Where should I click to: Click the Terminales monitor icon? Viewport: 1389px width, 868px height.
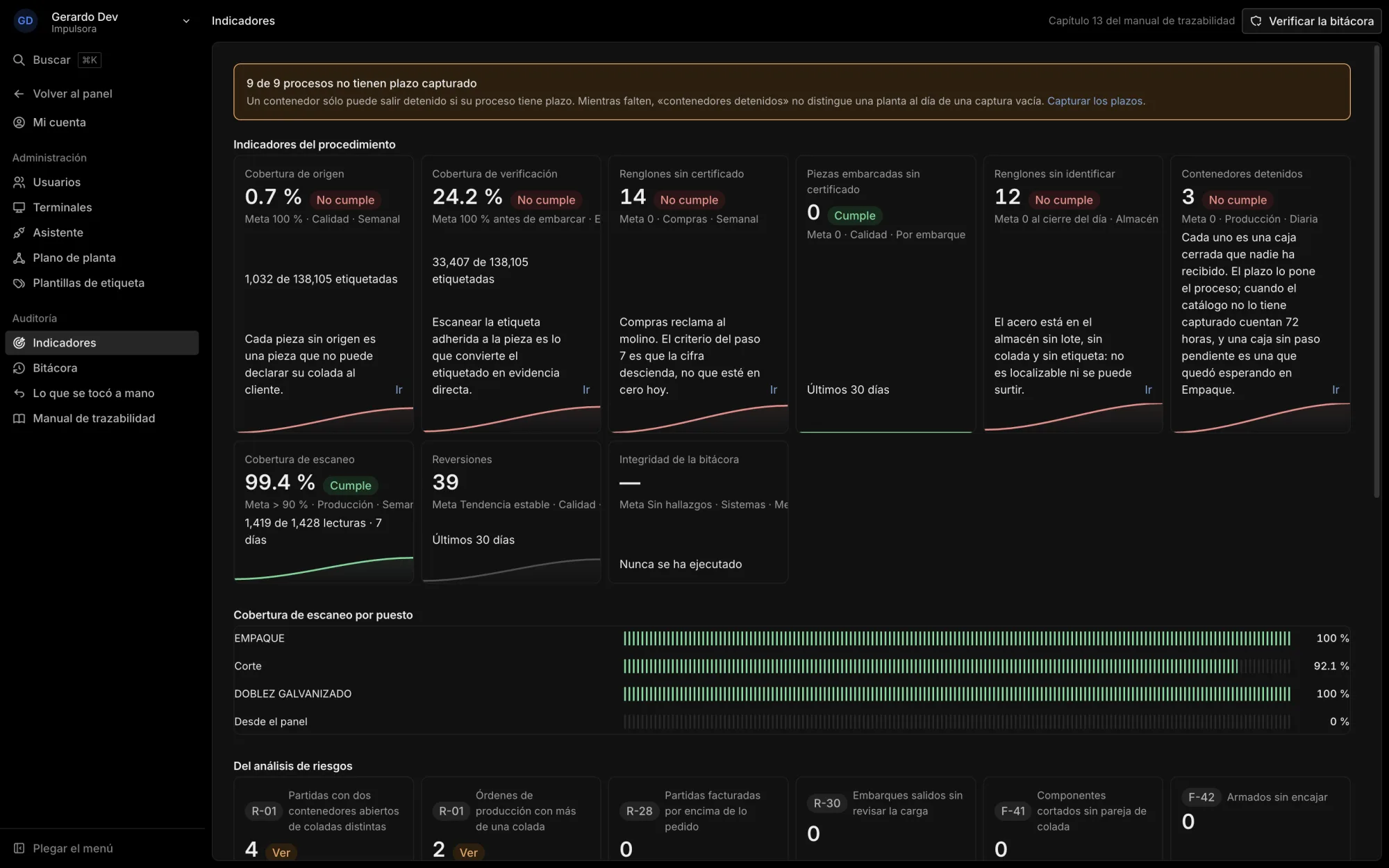click(19, 207)
